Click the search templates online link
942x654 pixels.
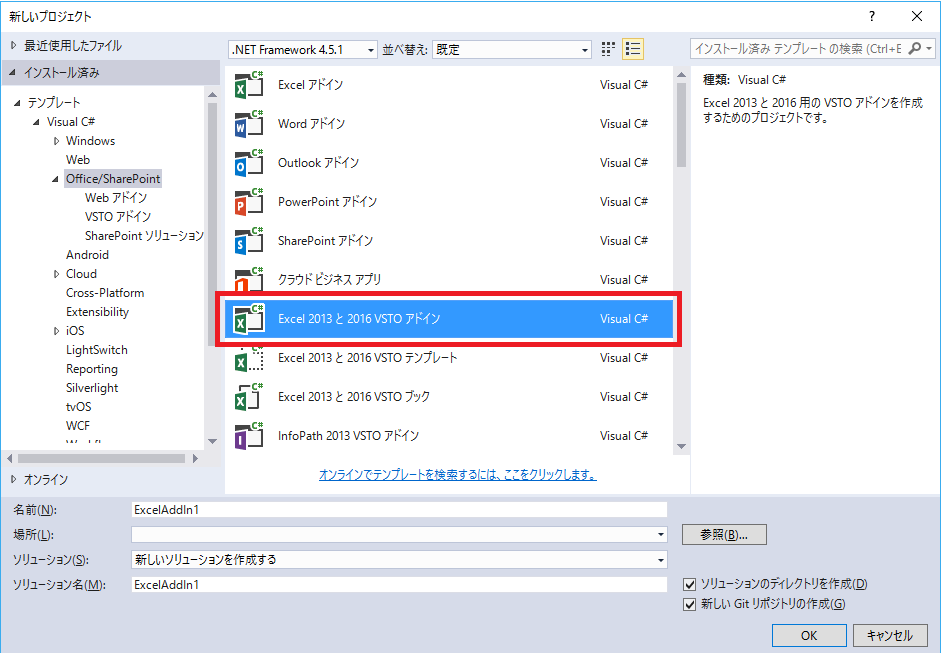click(458, 474)
